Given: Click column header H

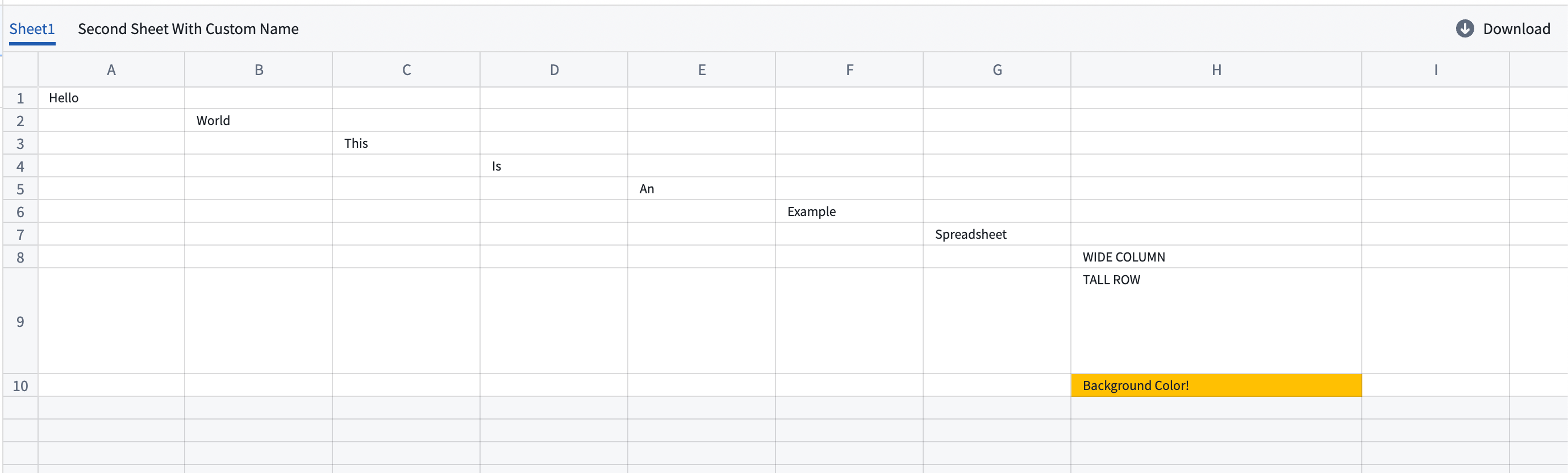Looking at the screenshot, I should click(1216, 69).
